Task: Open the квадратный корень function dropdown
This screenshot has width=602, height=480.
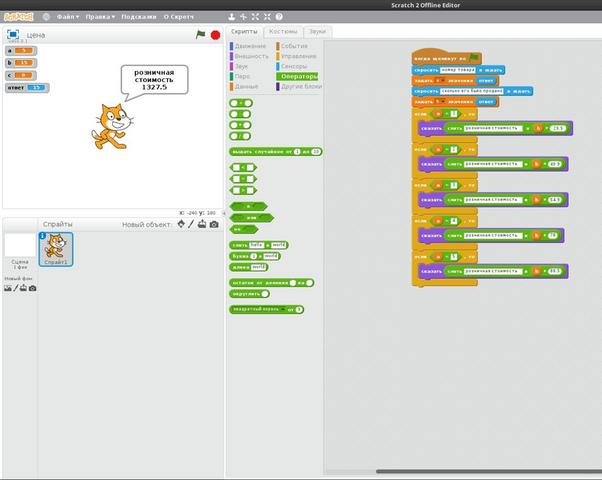Action: [283, 309]
